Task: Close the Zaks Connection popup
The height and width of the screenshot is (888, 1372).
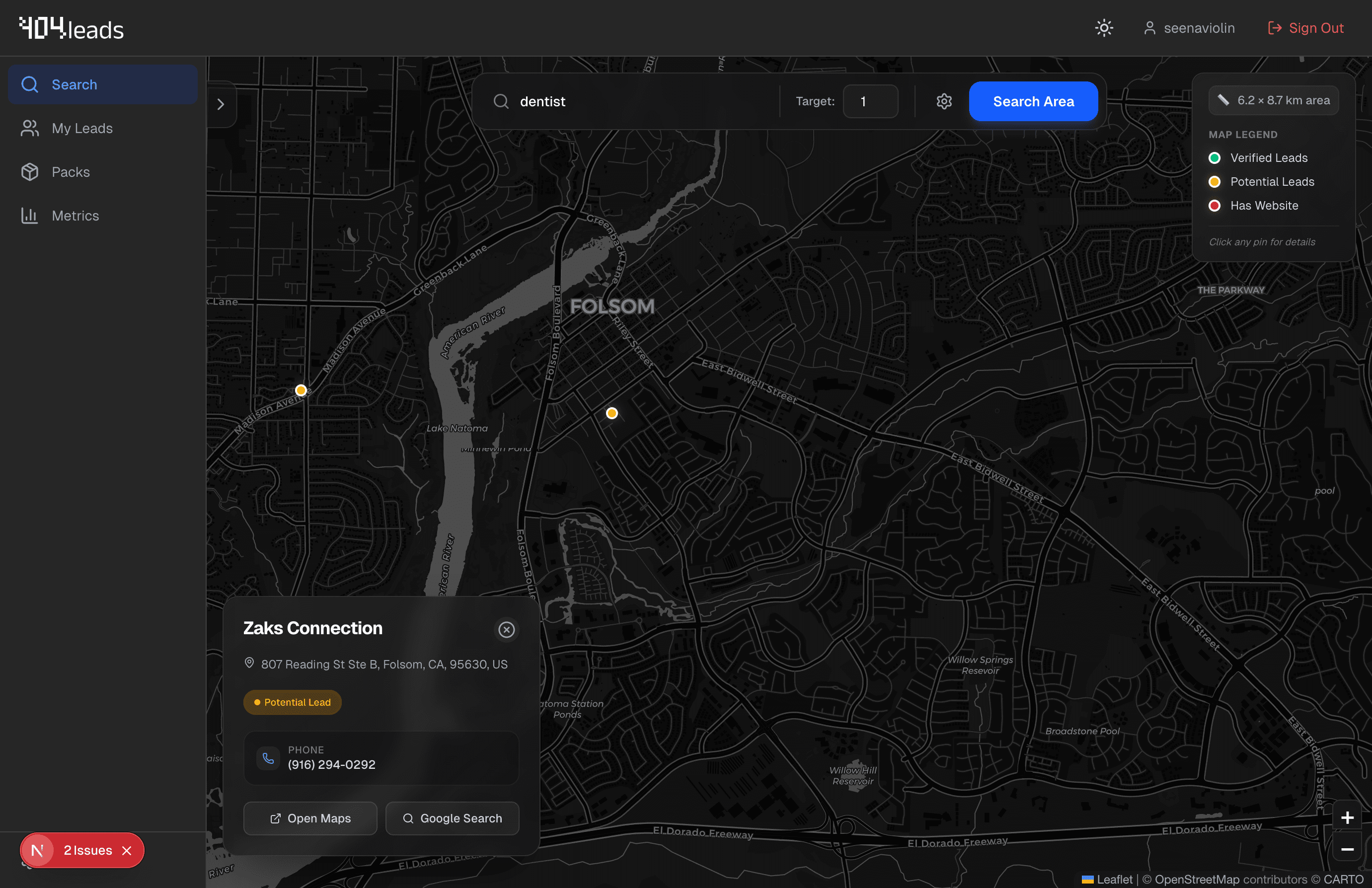Action: [506, 629]
